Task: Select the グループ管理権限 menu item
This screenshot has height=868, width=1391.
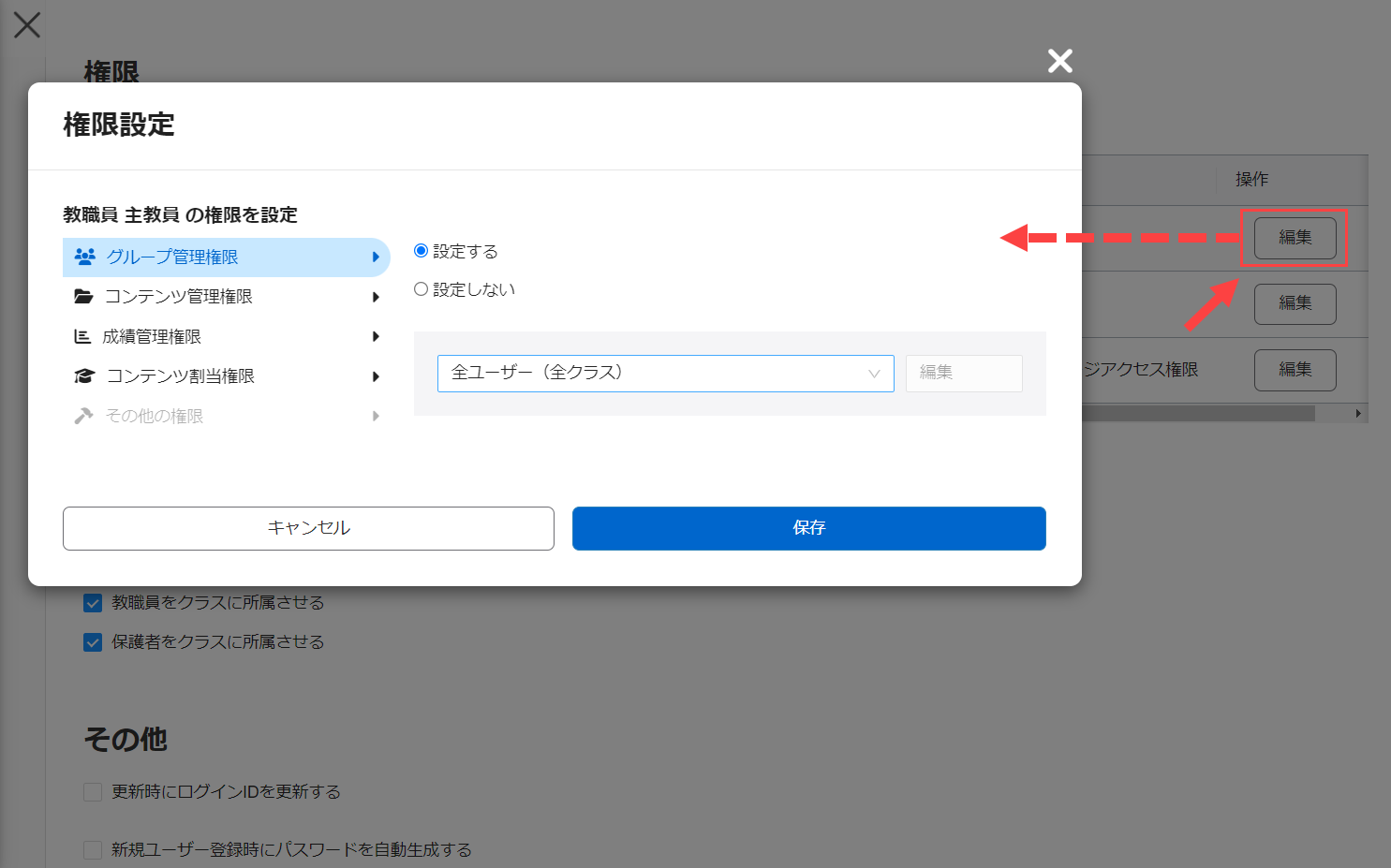Action: (x=225, y=257)
